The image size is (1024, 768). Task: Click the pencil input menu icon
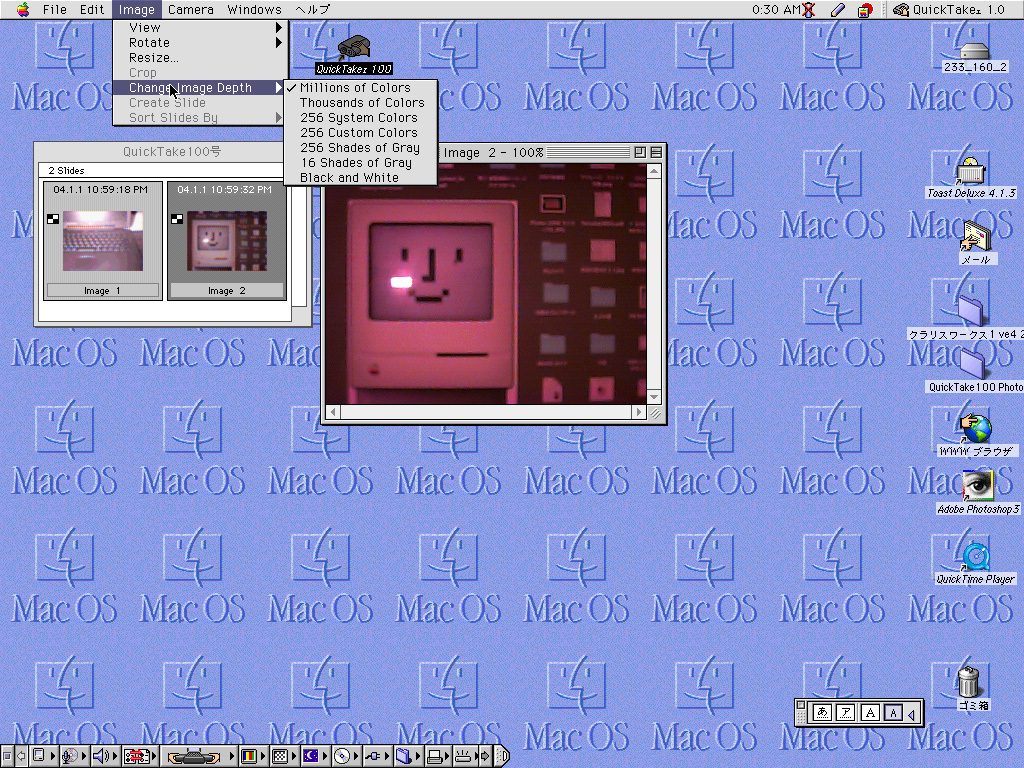(838, 10)
